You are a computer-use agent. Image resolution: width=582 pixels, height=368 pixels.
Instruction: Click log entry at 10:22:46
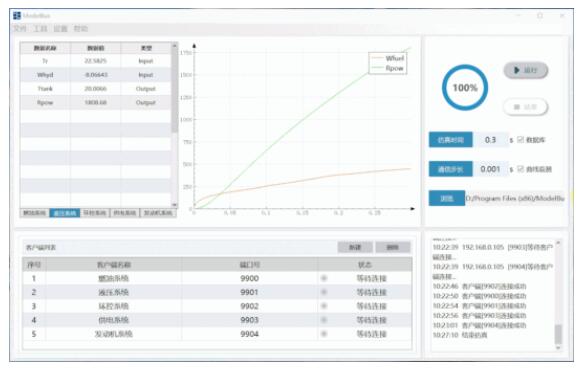coord(480,286)
